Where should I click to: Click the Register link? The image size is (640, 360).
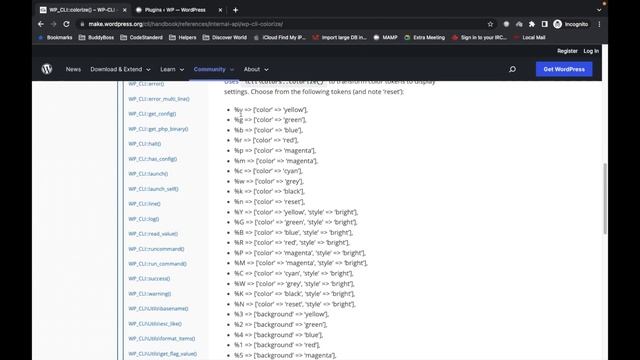567,51
